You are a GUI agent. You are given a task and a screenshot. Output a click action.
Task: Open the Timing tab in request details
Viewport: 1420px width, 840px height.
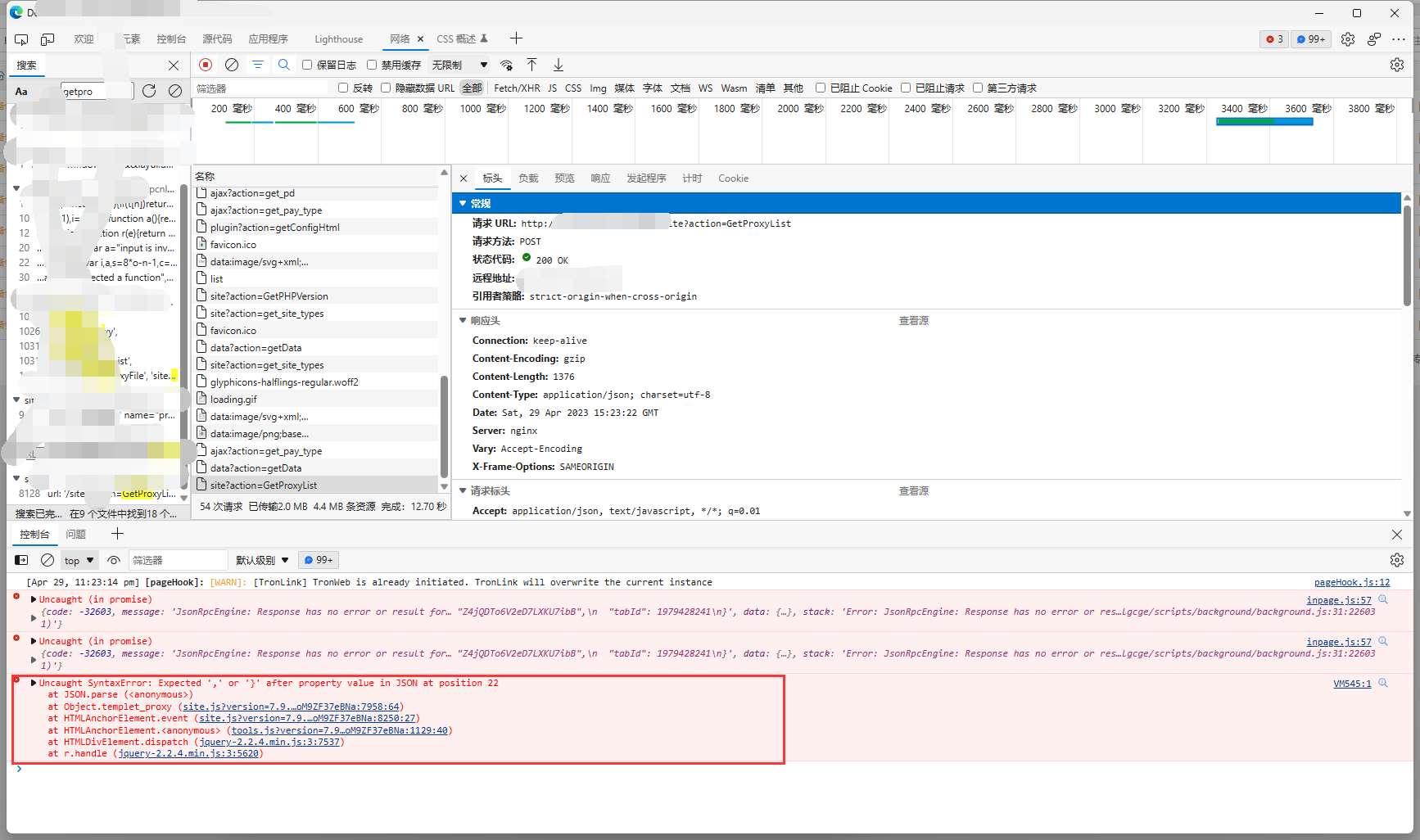(x=692, y=178)
